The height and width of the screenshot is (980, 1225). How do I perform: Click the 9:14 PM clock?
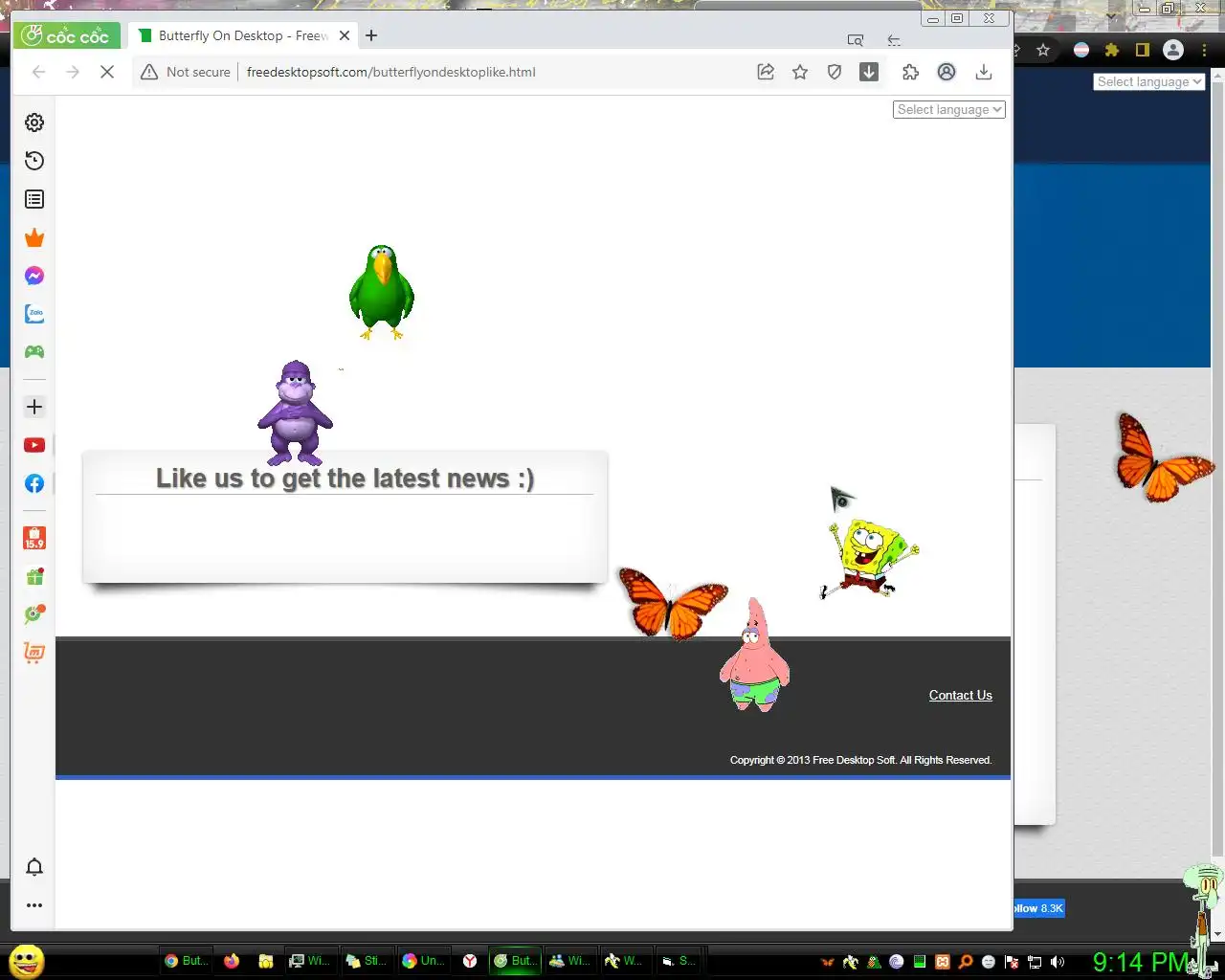pyautogui.click(x=1140, y=962)
